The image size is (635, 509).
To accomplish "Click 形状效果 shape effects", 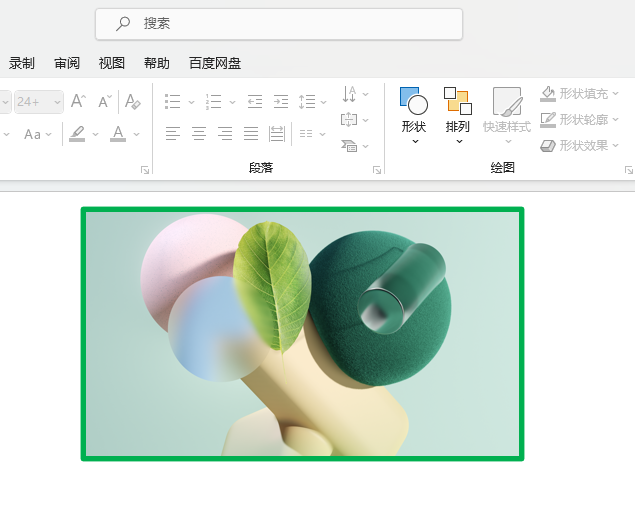I will (574, 145).
